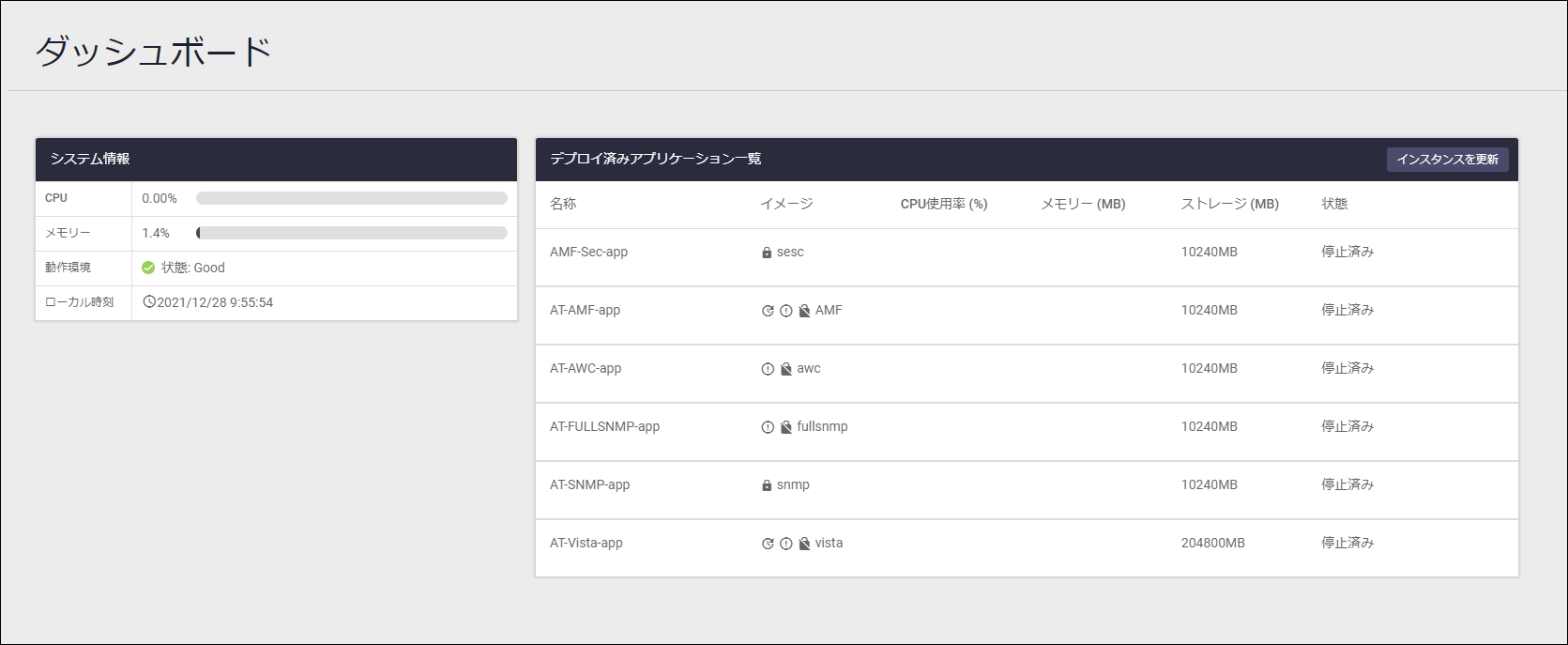Click the インスタンスを更新 button
This screenshot has width=1568, height=645.
tap(1447, 159)
